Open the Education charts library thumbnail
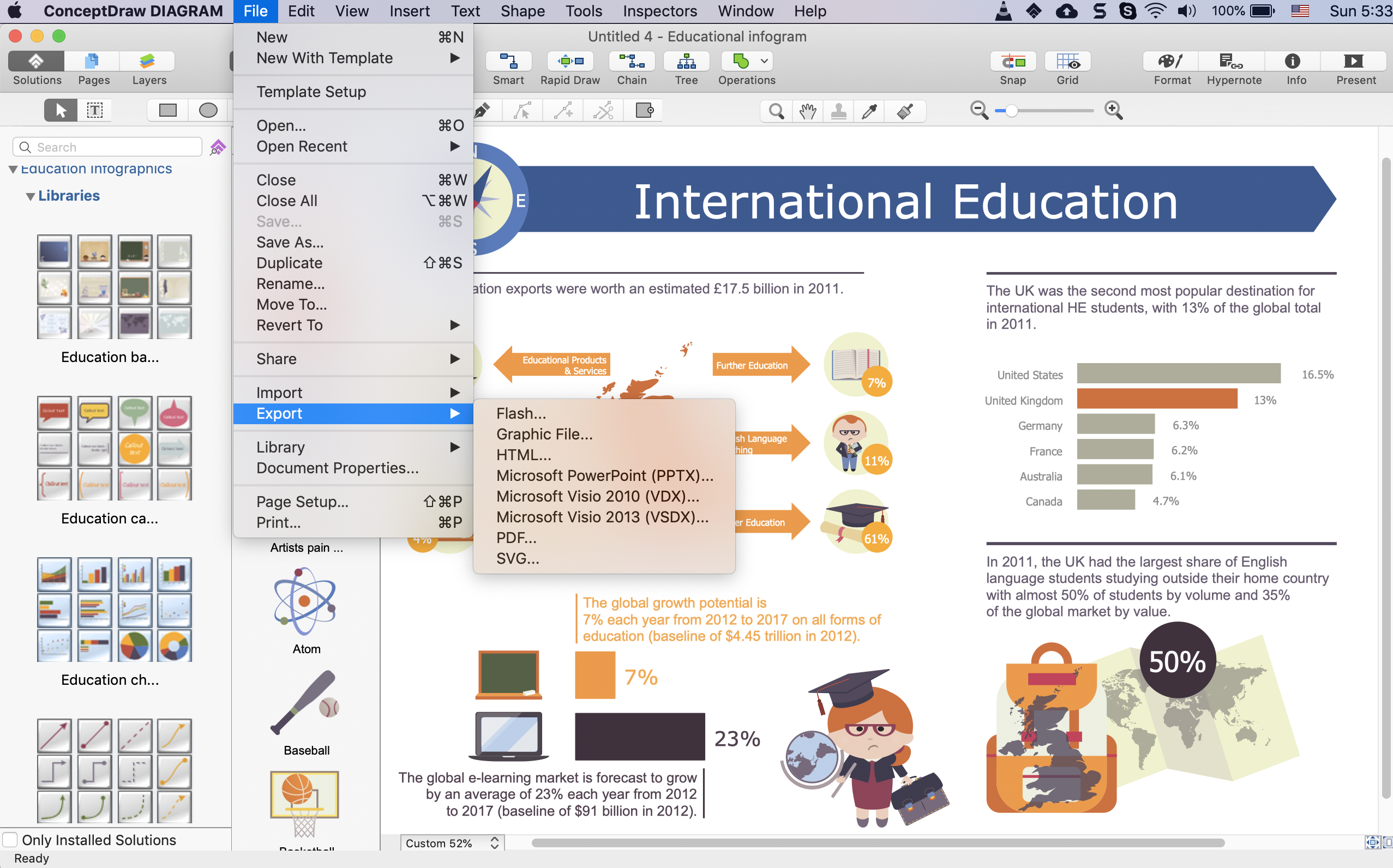Image resolution: width=1393 pixels, height=868 pixels. pyautogui.click(x=114, y=609)
